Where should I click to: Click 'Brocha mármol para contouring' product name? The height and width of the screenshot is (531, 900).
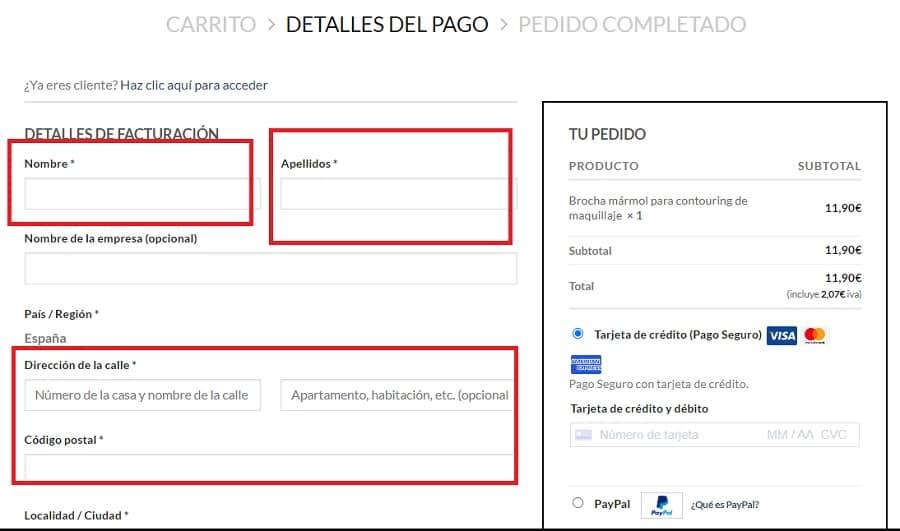(x=658, y=208)
